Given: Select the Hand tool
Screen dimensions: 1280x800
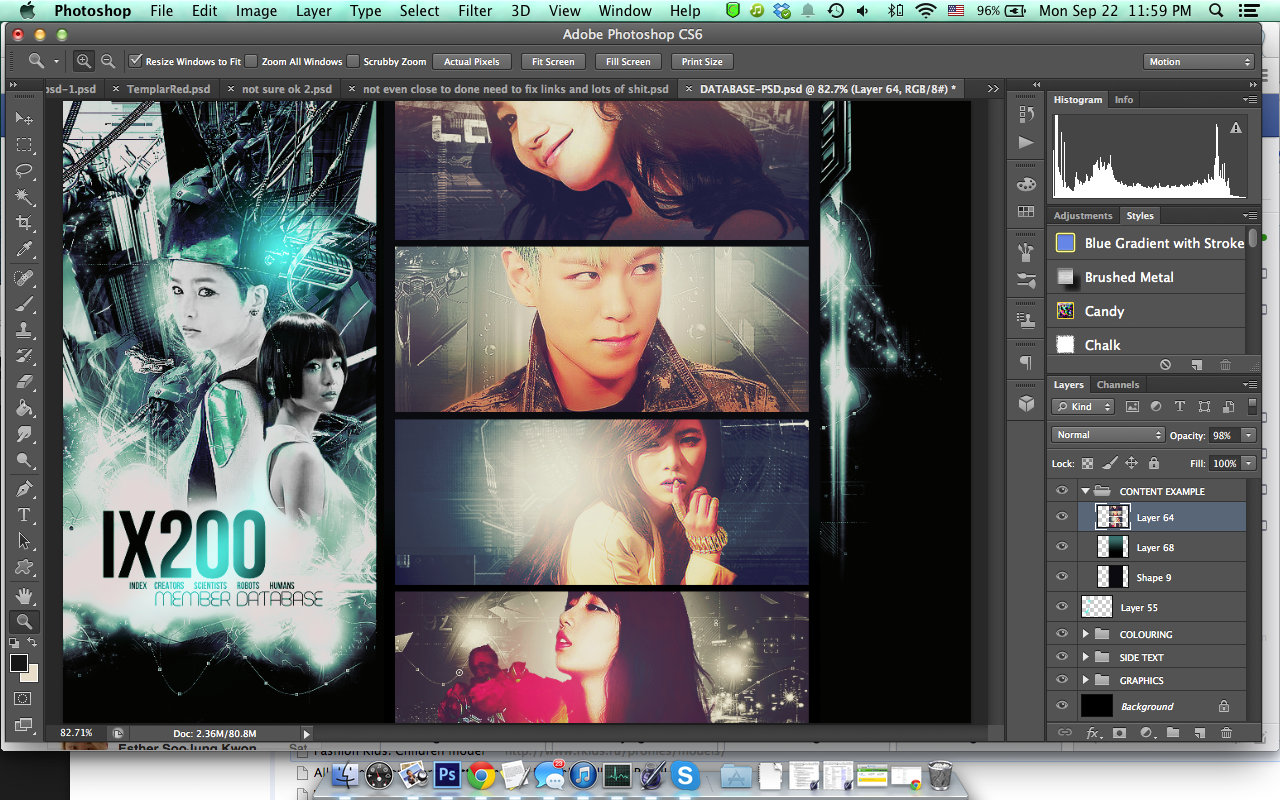Looking at the screenshot, I should click(x=24, y=596).
